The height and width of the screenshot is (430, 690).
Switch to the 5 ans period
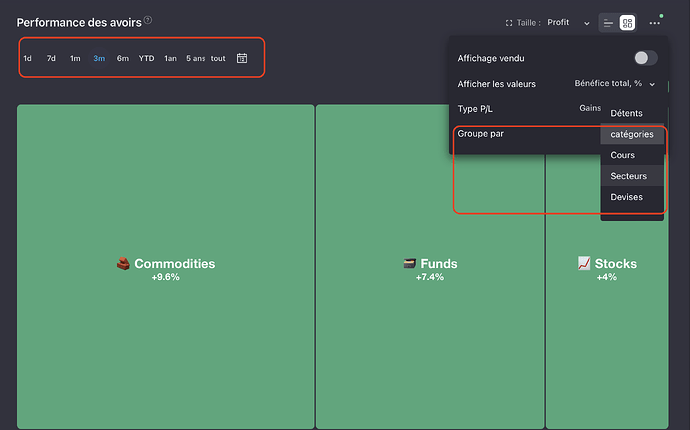point(195,58)
